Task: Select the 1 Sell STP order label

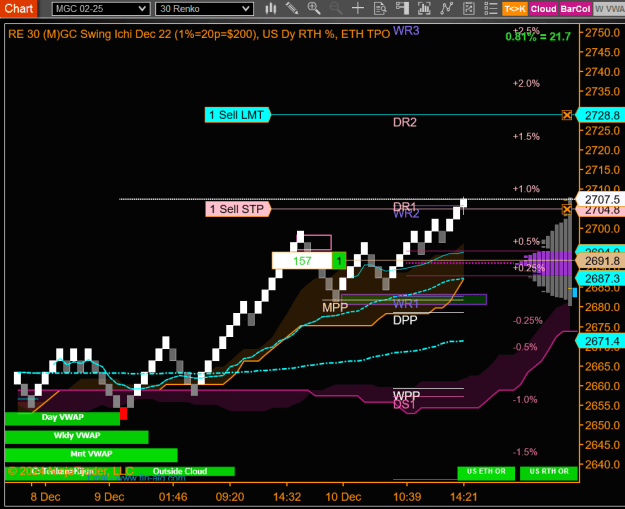Action: click(x=238, y=209)
